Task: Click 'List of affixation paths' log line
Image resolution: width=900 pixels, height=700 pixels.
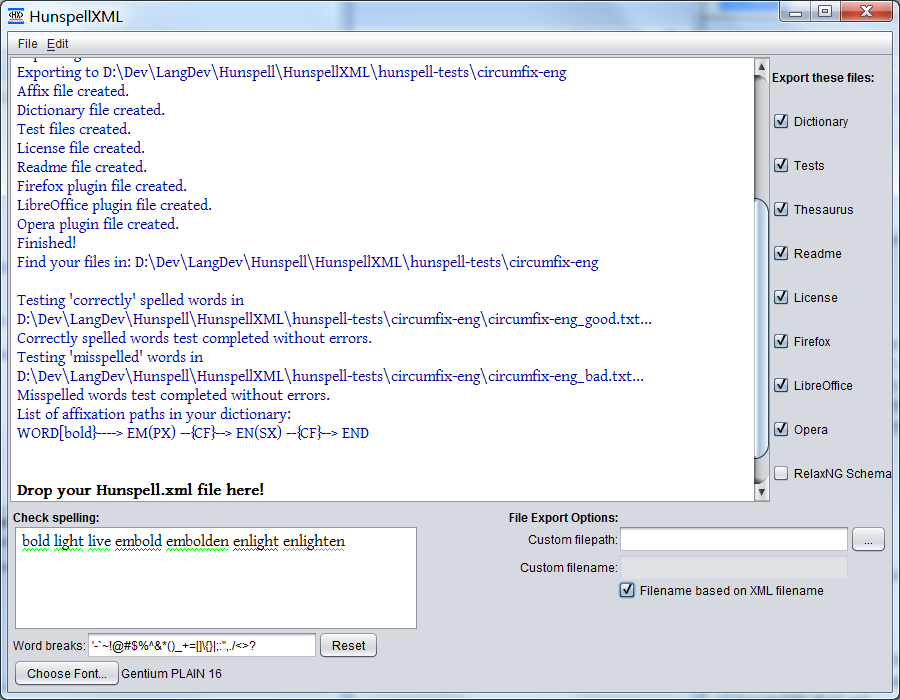Action: [154, 414]
